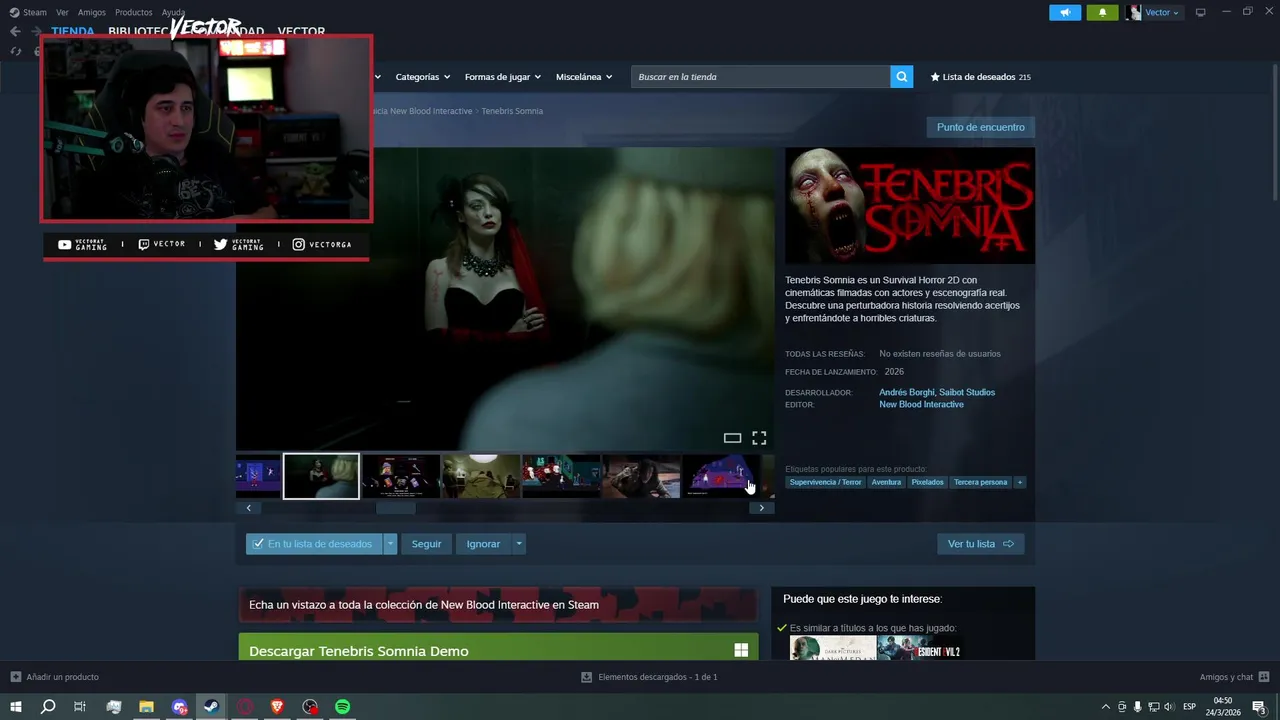The image size is (1280, 720).
Task: Open the Ver menu
Action: click(62, 12)
